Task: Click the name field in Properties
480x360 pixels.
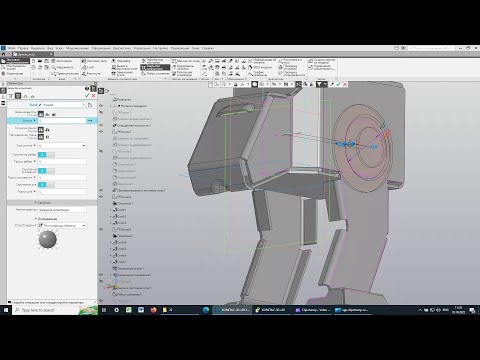Action: point(62,210)
